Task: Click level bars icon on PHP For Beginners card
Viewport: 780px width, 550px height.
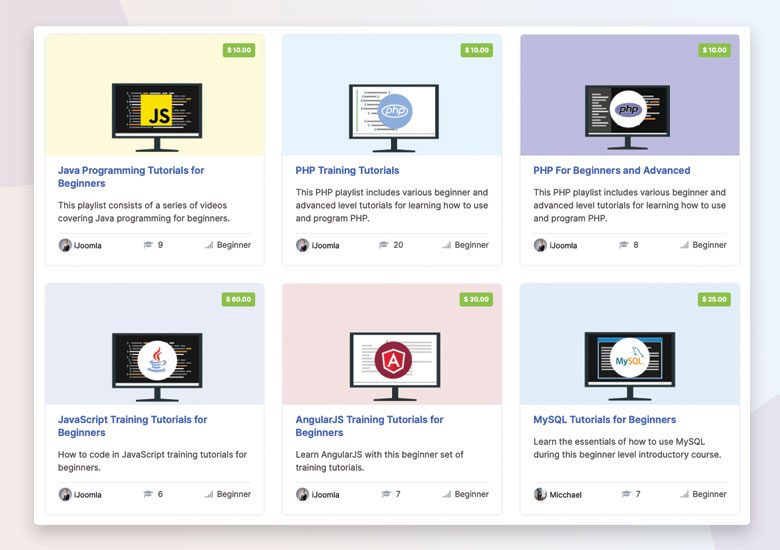Action: click(684, 245)
